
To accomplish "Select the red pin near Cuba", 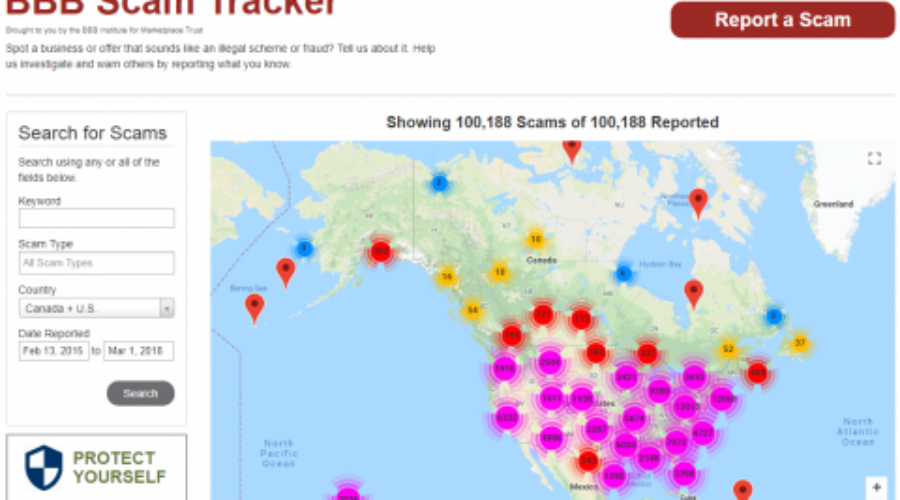I will tap(742, 490).
